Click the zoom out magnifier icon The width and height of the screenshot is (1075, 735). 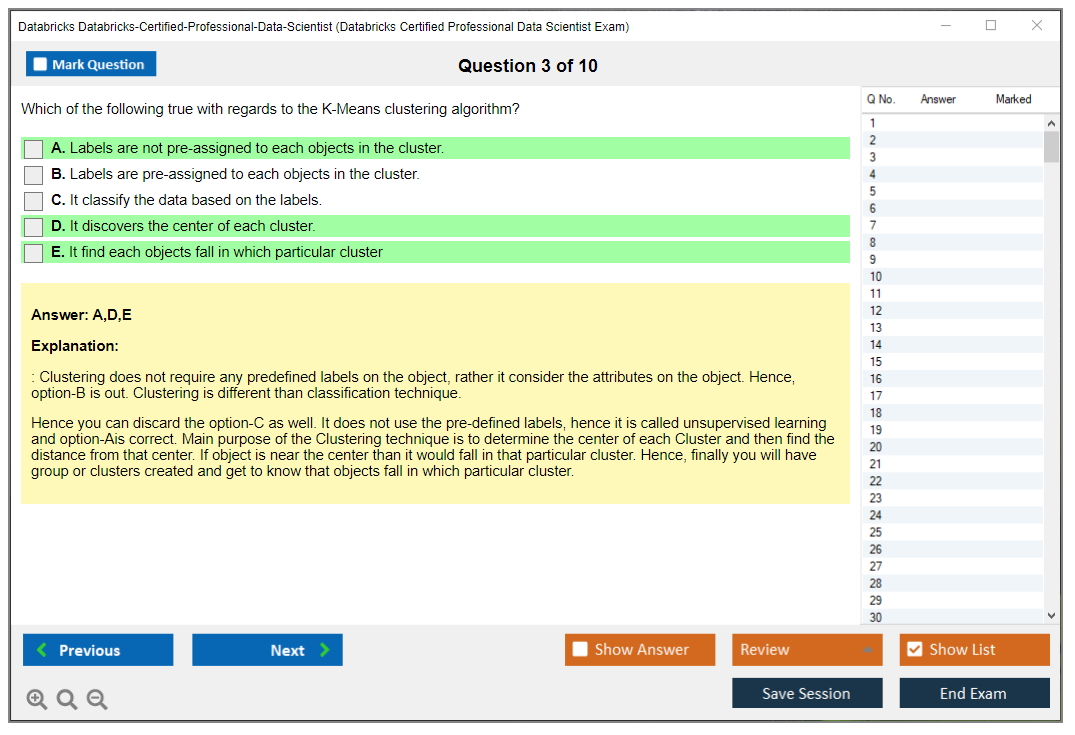click(97, 700)
